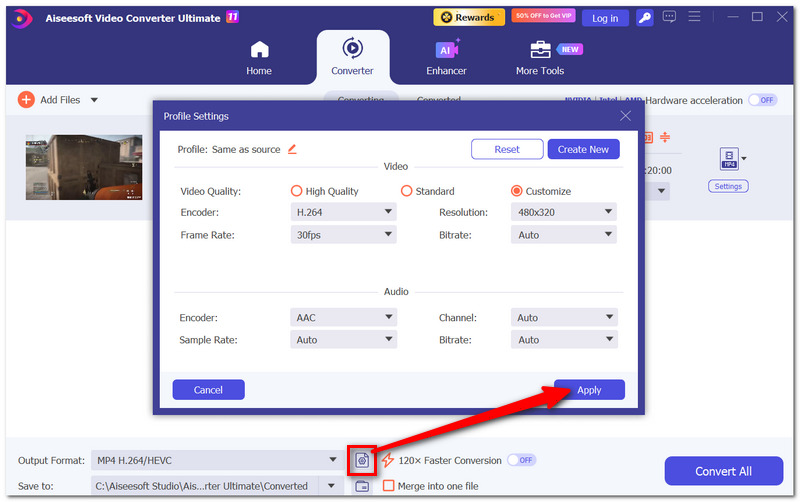This screenshot has height=502, width=800.
Task: Select High Quality video option
Action: tap(296, 191)
